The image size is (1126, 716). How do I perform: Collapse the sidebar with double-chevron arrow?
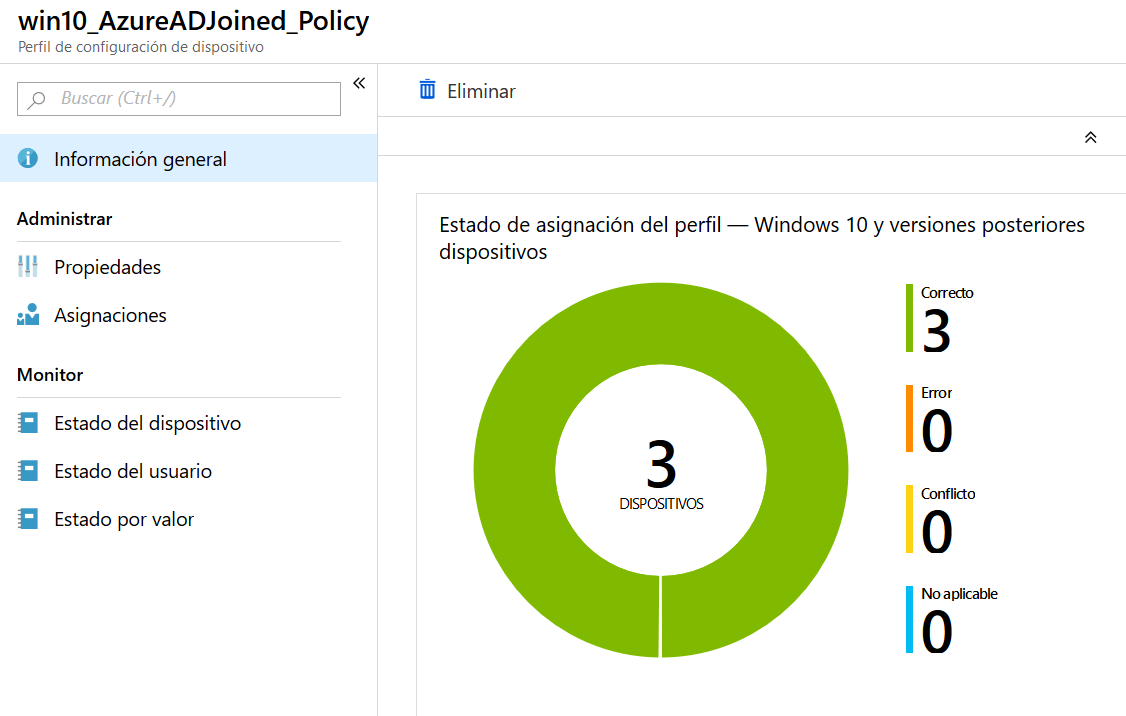(359, 83)
